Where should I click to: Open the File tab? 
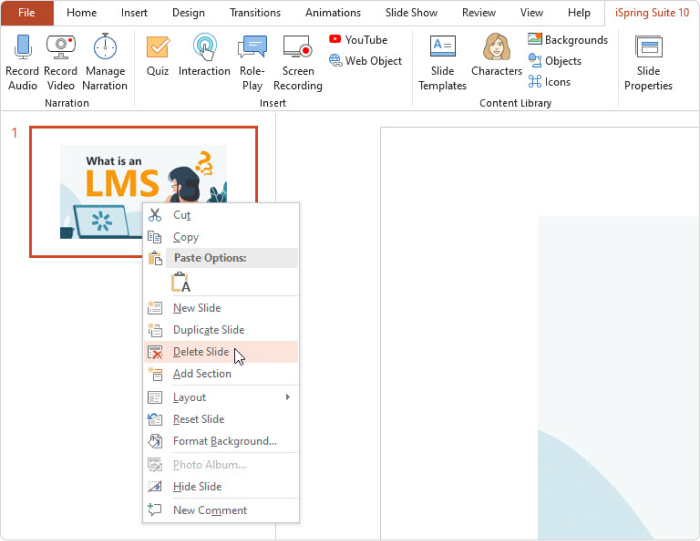[x=27, y=12]
